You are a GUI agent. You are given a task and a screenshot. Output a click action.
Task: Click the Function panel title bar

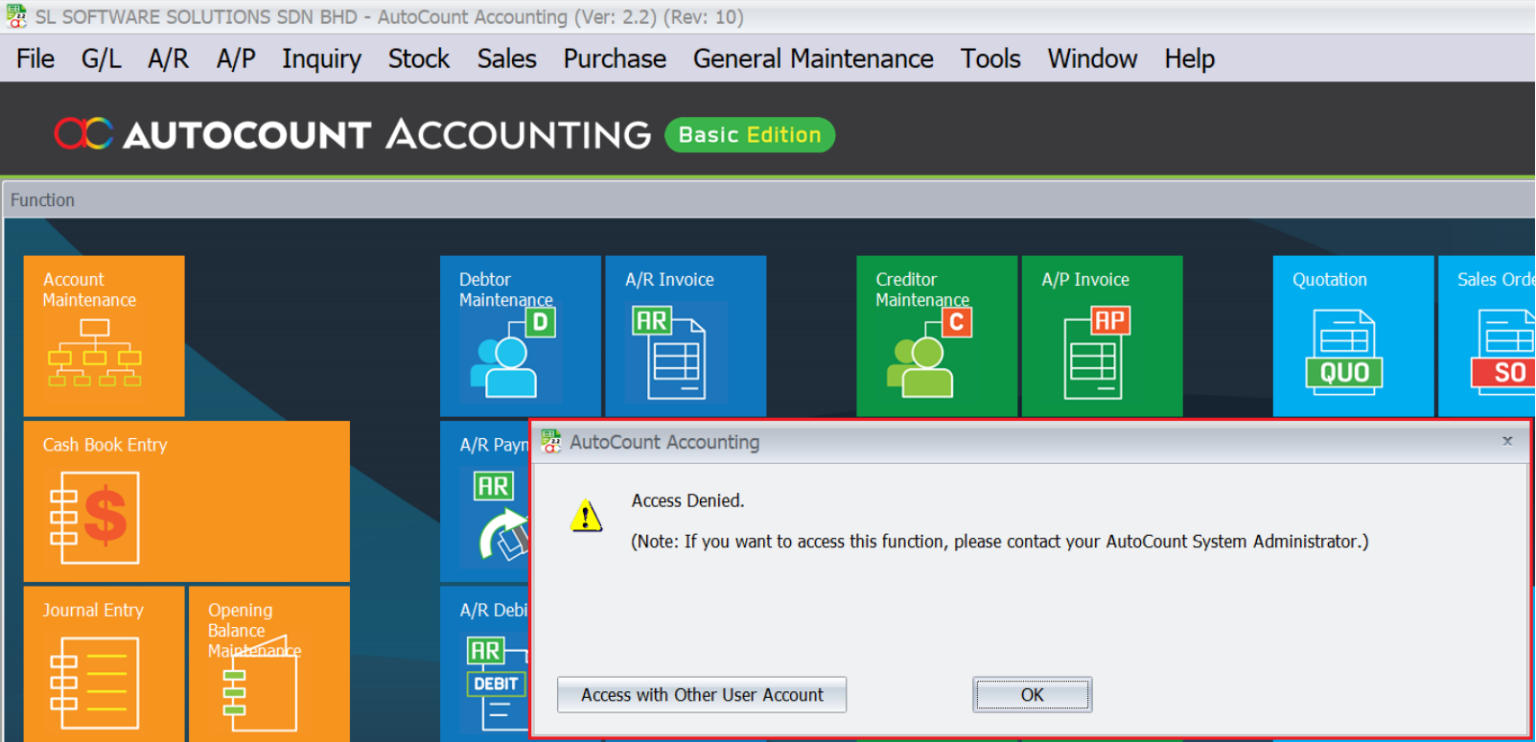(768, 200)
